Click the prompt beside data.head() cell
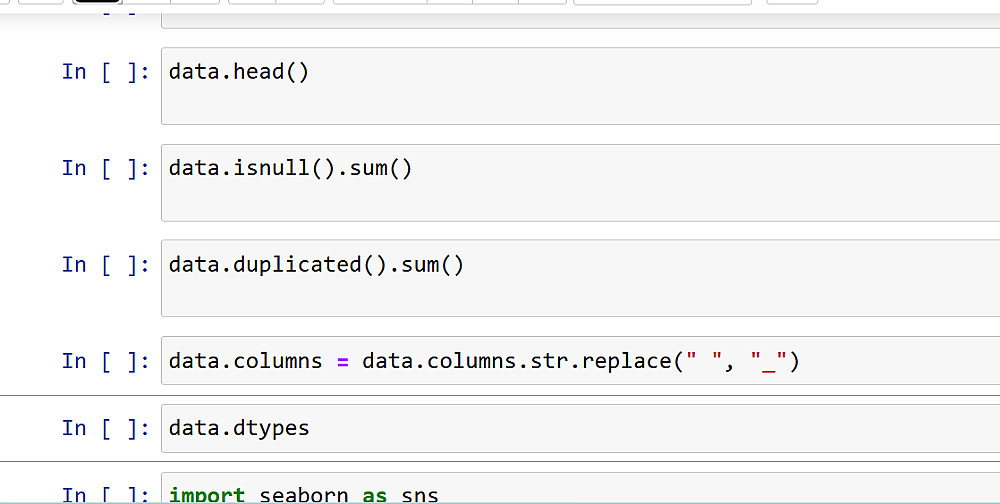 (x=105, y=72)
